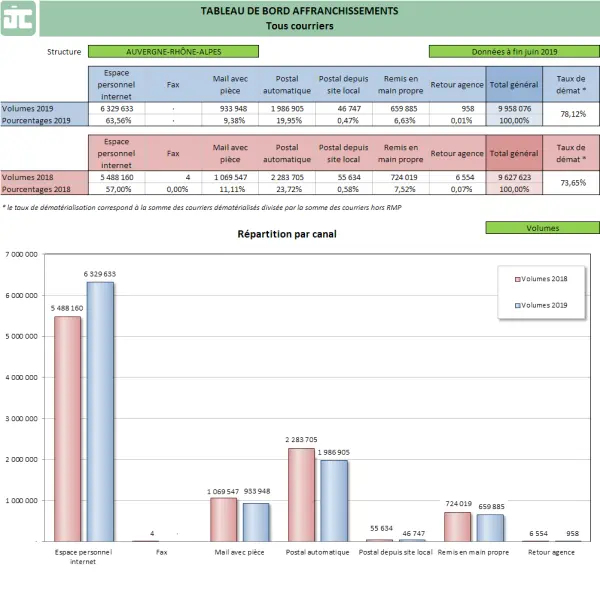Screen dimensions: 600x600
Task: Click the 2018 Postal automatique bar
Action: click(x=301, y=495)
